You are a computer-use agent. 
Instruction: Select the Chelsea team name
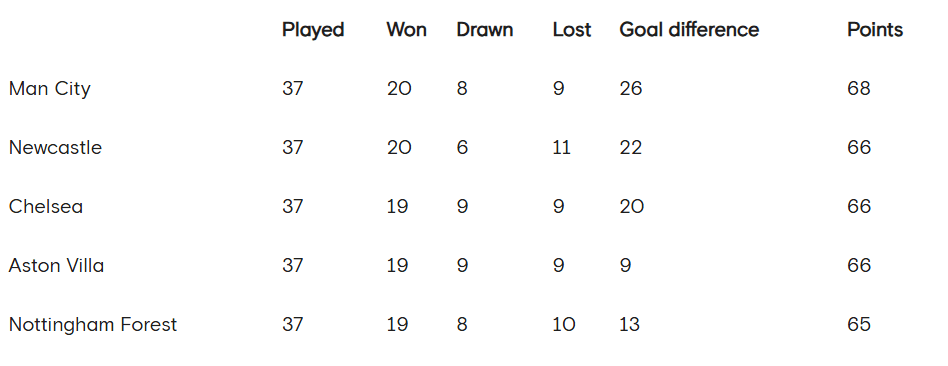point(46,206)
